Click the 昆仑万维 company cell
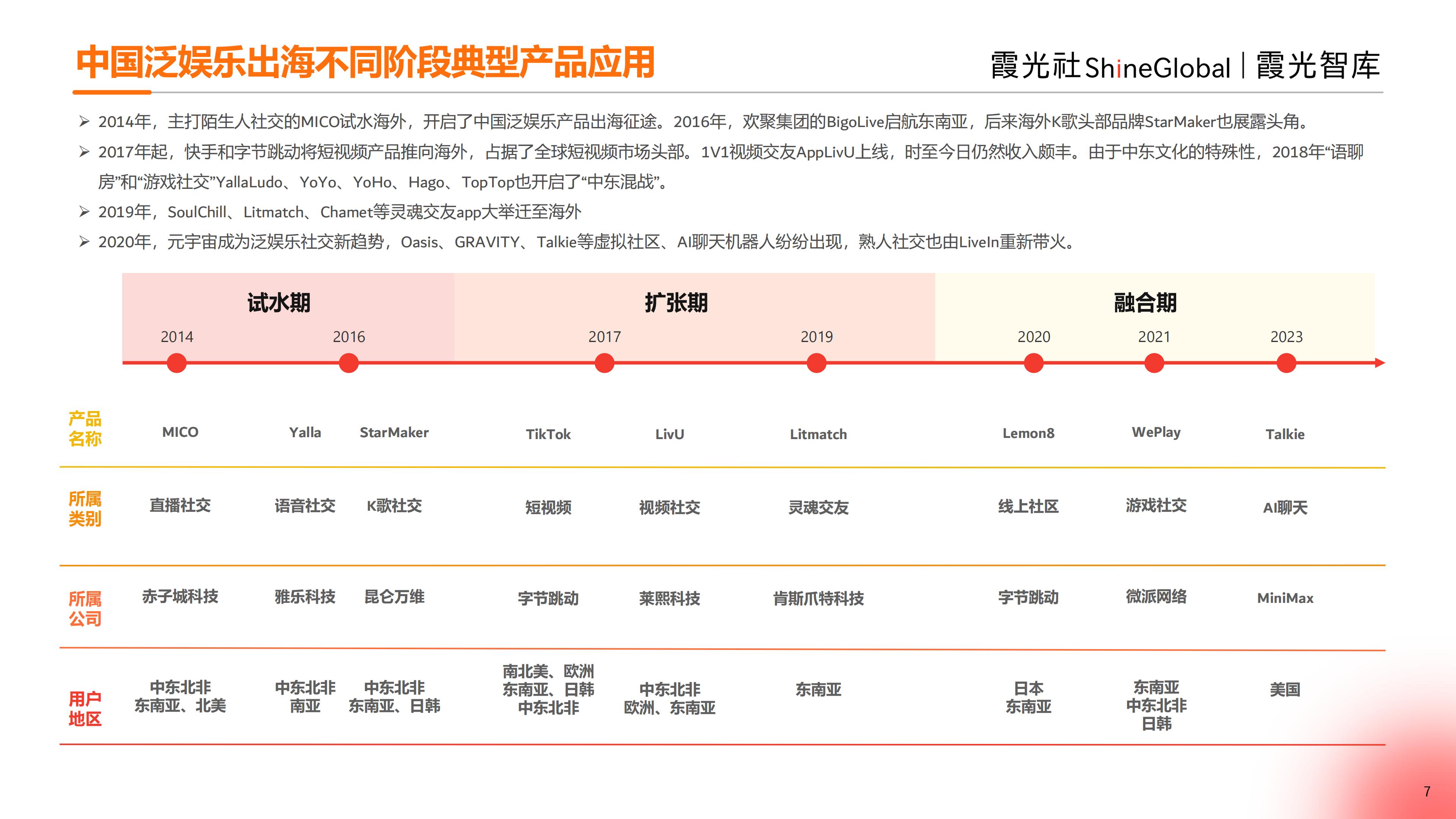 click(x=394, y=597)
